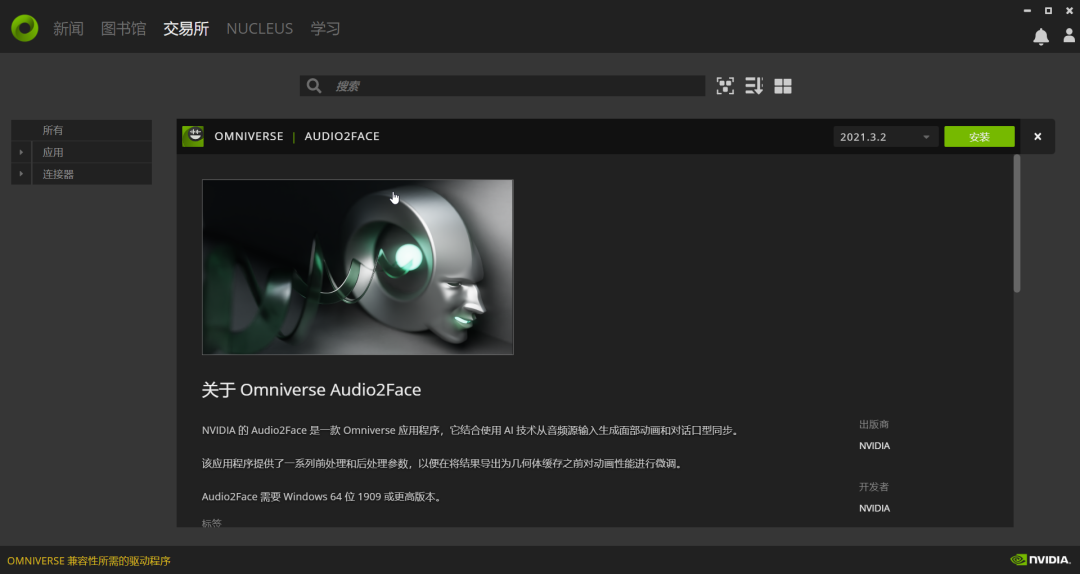Select the 应用 category label
The height and width of the screenshot is (574, 1080).
[x=53, y=152]
